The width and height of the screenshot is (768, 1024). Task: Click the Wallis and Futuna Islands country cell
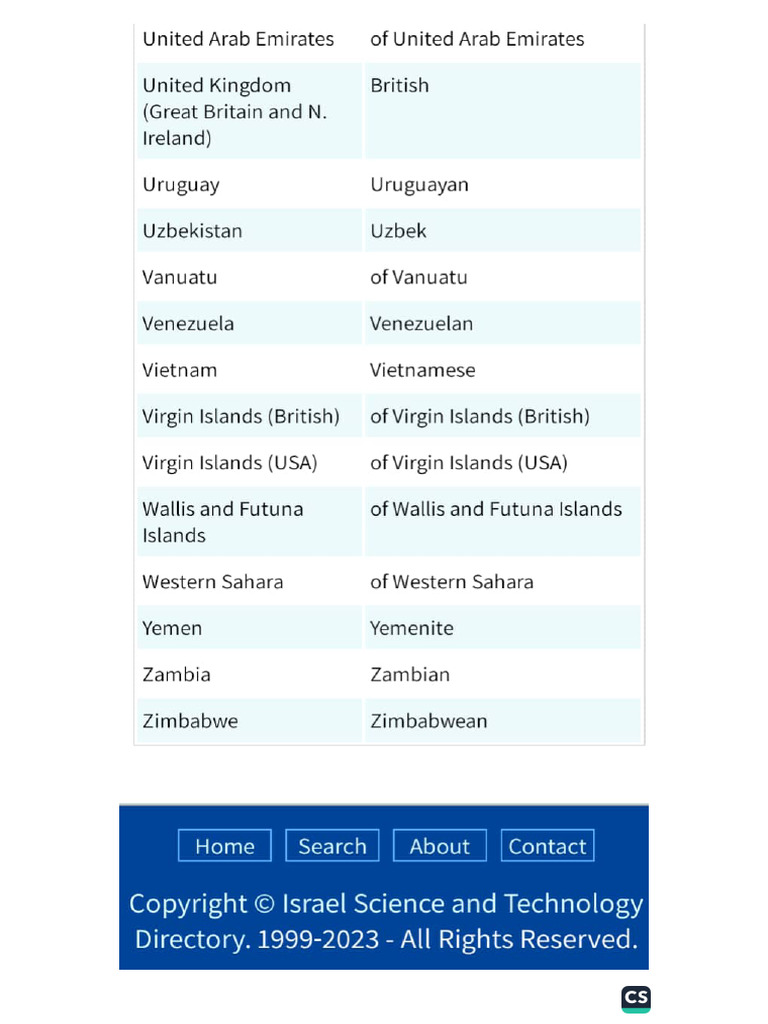249,521
